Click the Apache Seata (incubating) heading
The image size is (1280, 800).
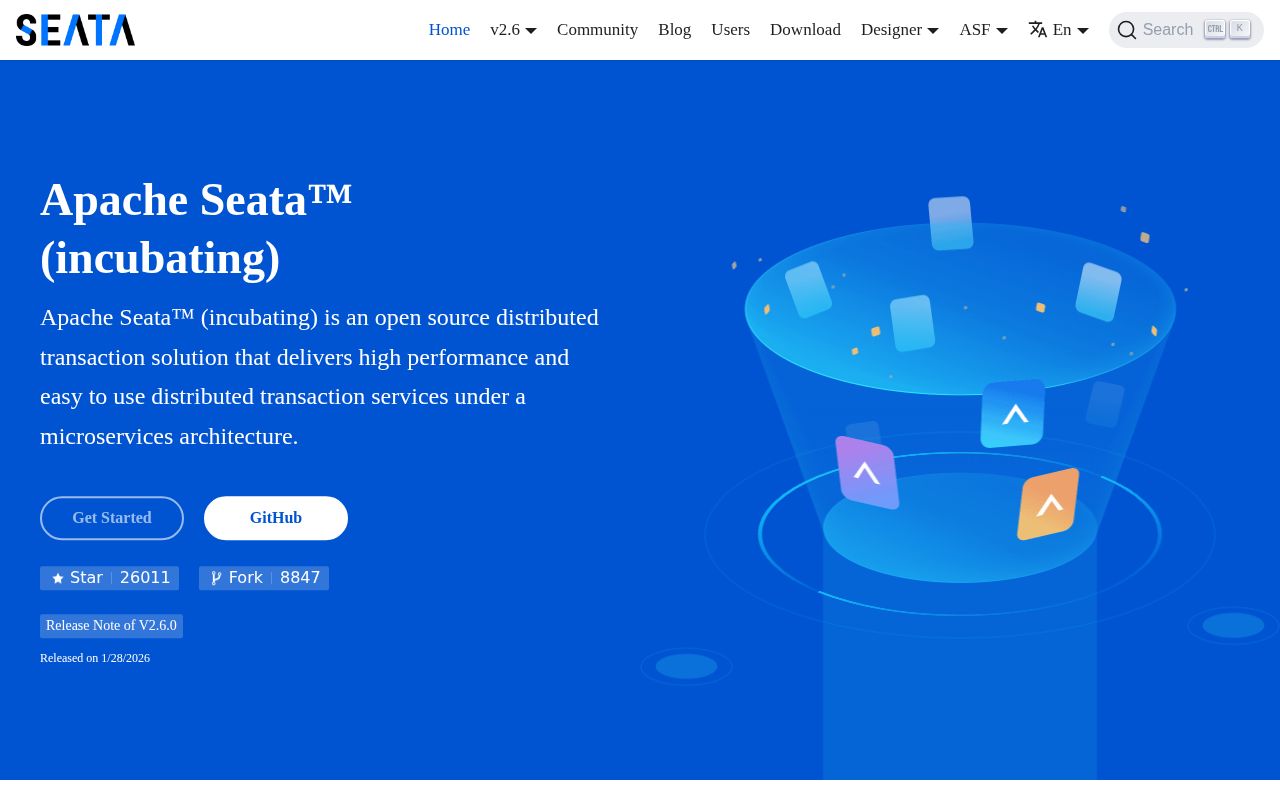click(196, 229)
